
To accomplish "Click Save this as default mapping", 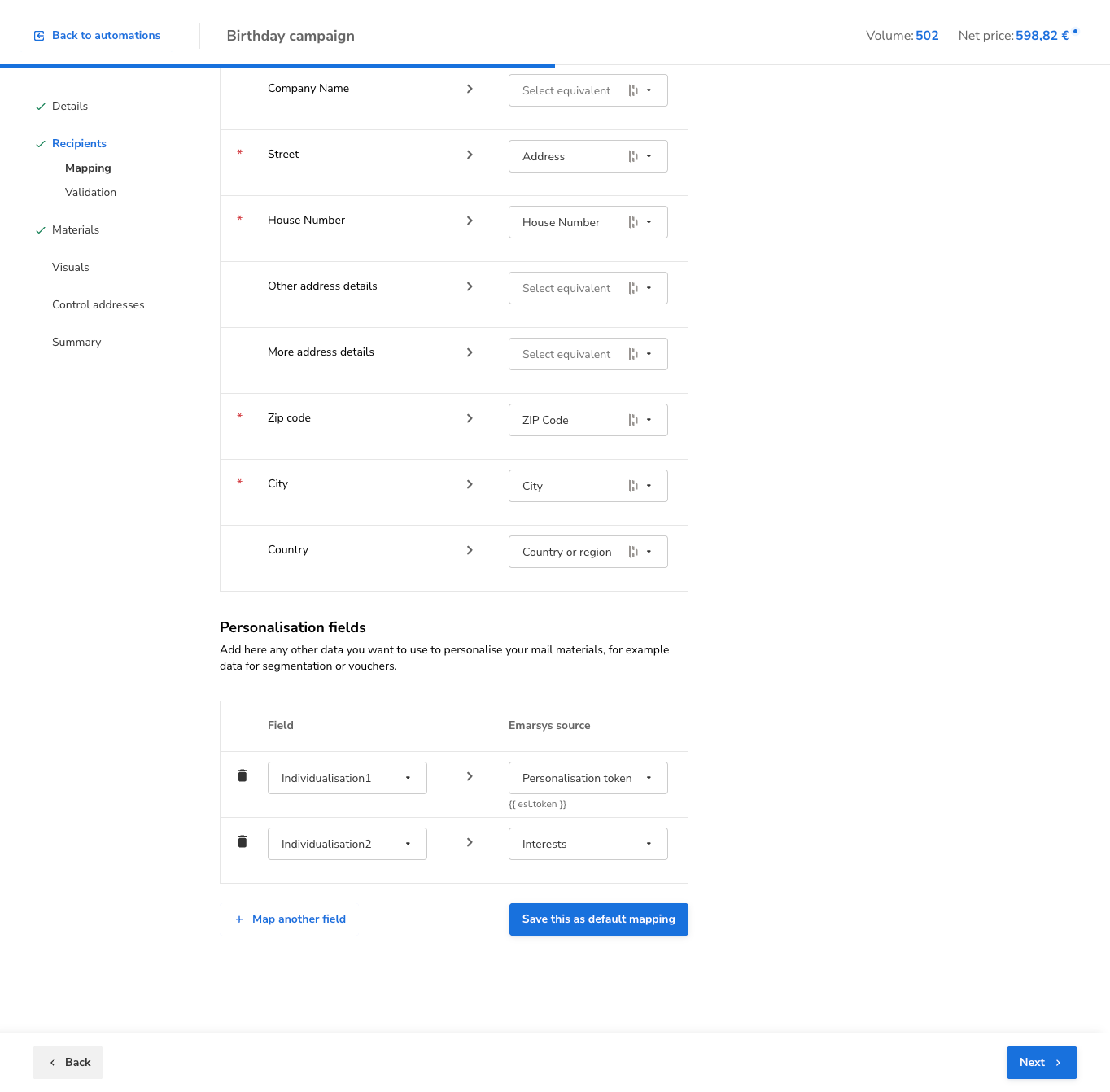I will click(598, 919).
